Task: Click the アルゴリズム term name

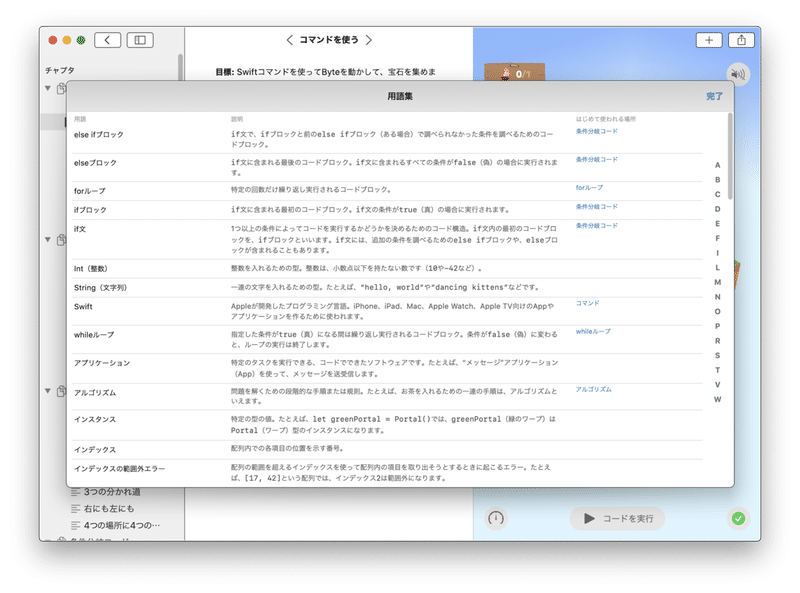Action: coord(95,392)
